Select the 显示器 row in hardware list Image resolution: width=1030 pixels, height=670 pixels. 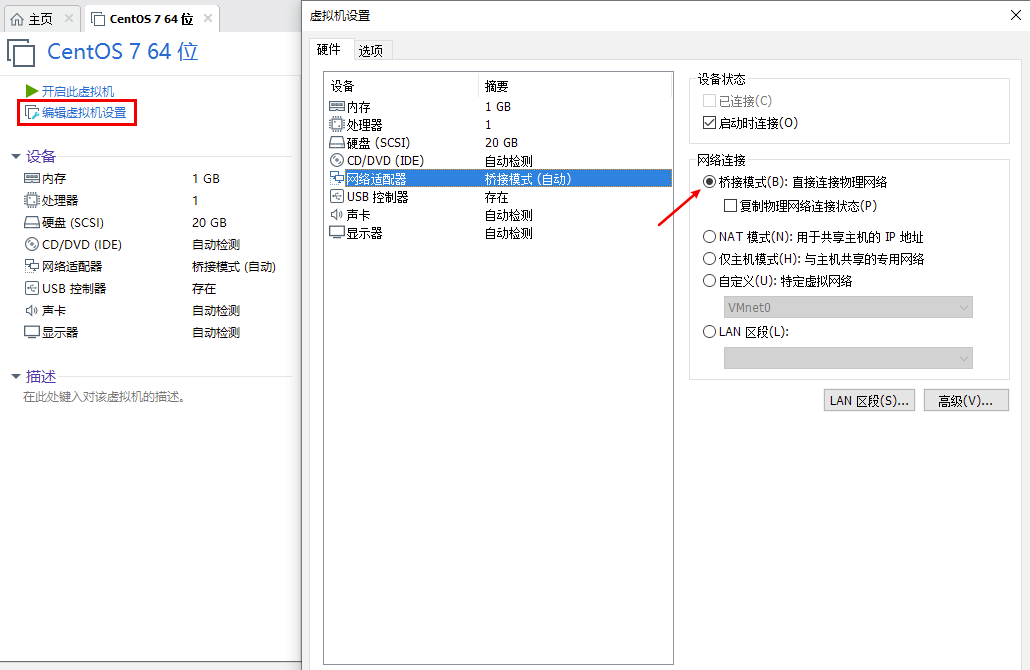point(499,233)
